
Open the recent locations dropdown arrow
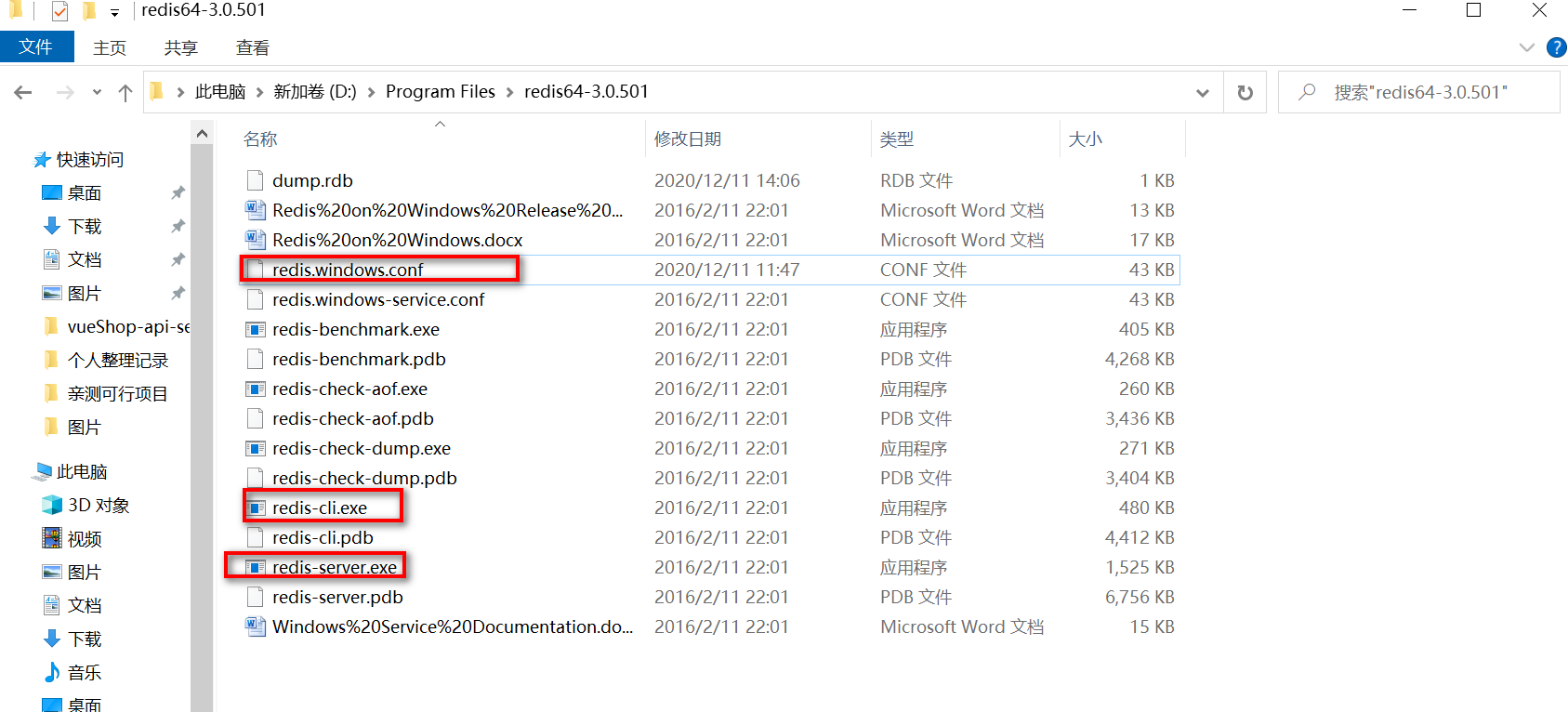point(97,92)
